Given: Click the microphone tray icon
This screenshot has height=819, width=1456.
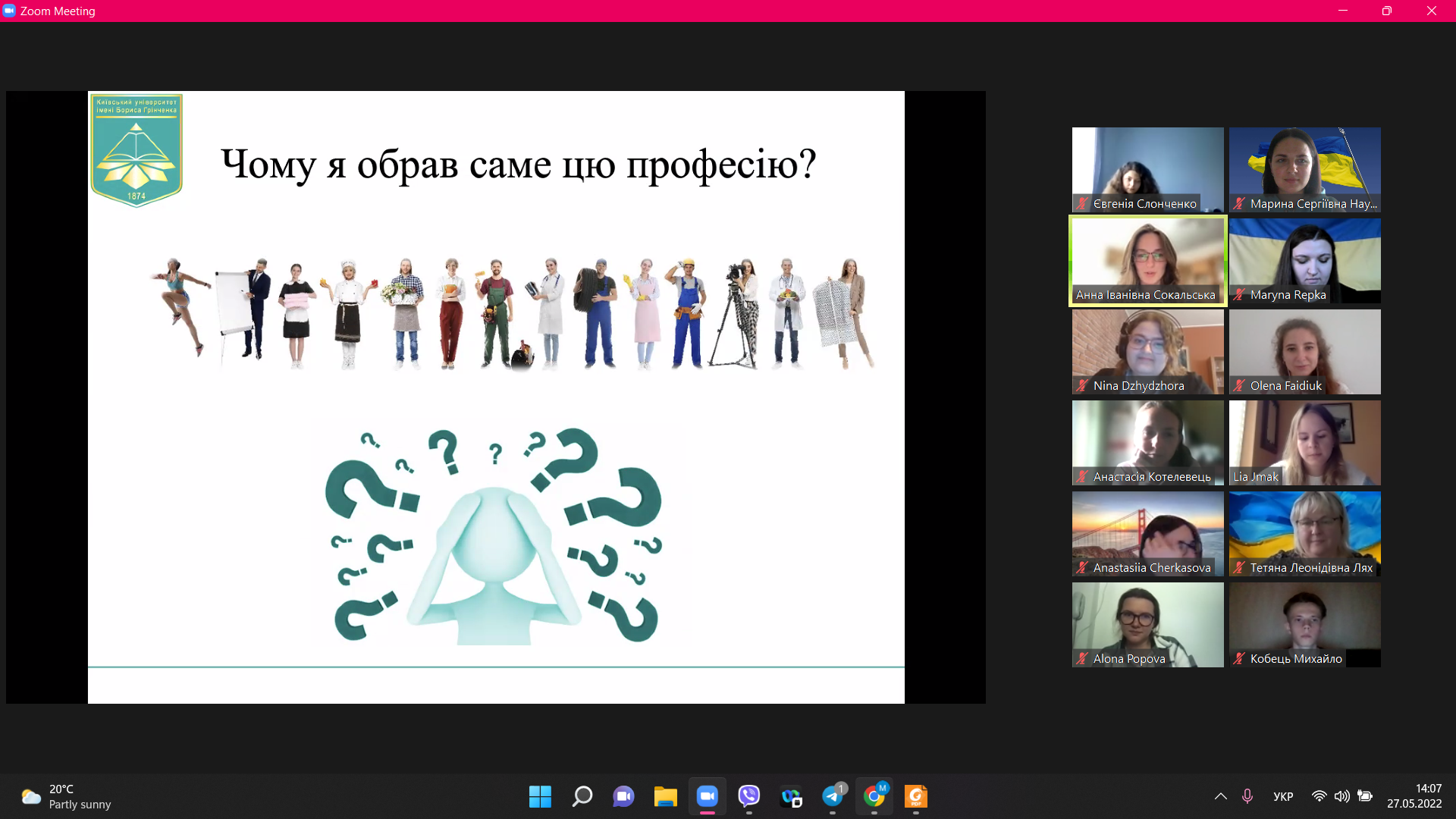Looking at the screenshot, I should click(x=1247, y=796).
